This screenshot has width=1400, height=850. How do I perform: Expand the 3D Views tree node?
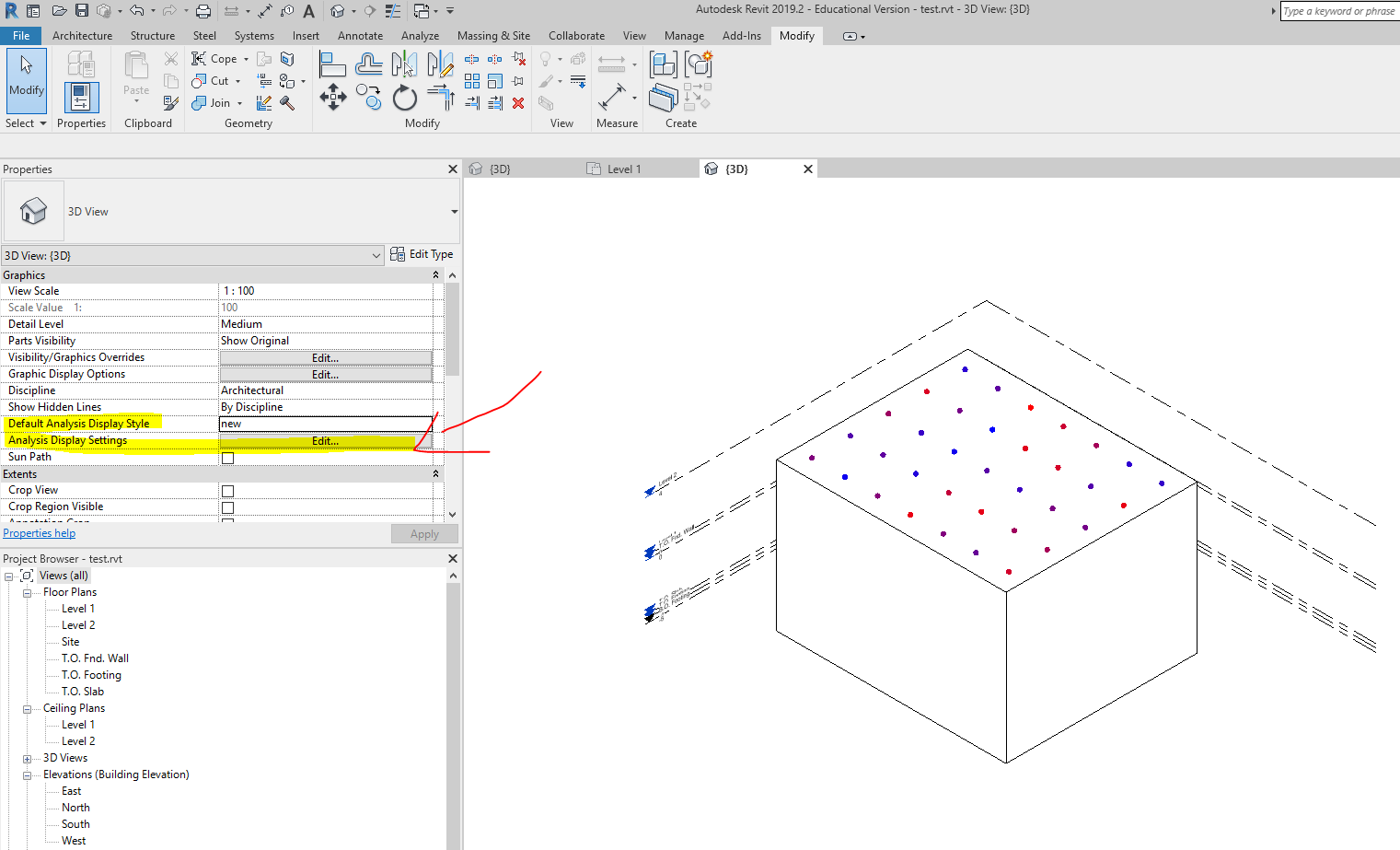27,757
